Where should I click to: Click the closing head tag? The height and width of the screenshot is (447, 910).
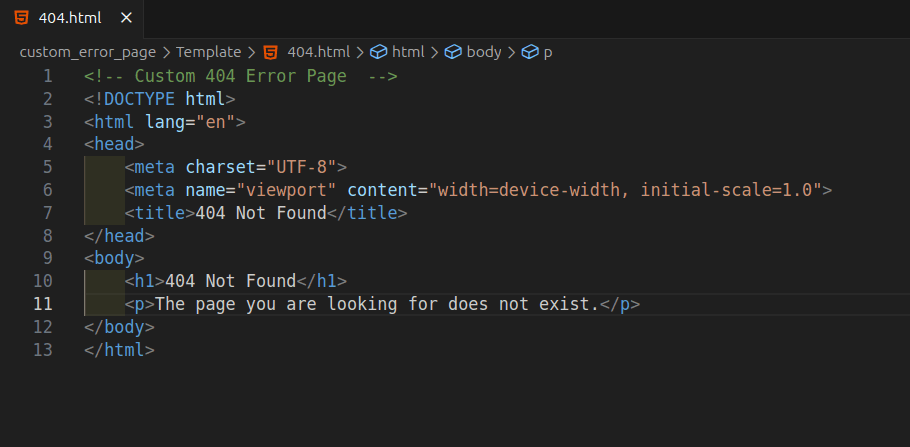(120, 236)
